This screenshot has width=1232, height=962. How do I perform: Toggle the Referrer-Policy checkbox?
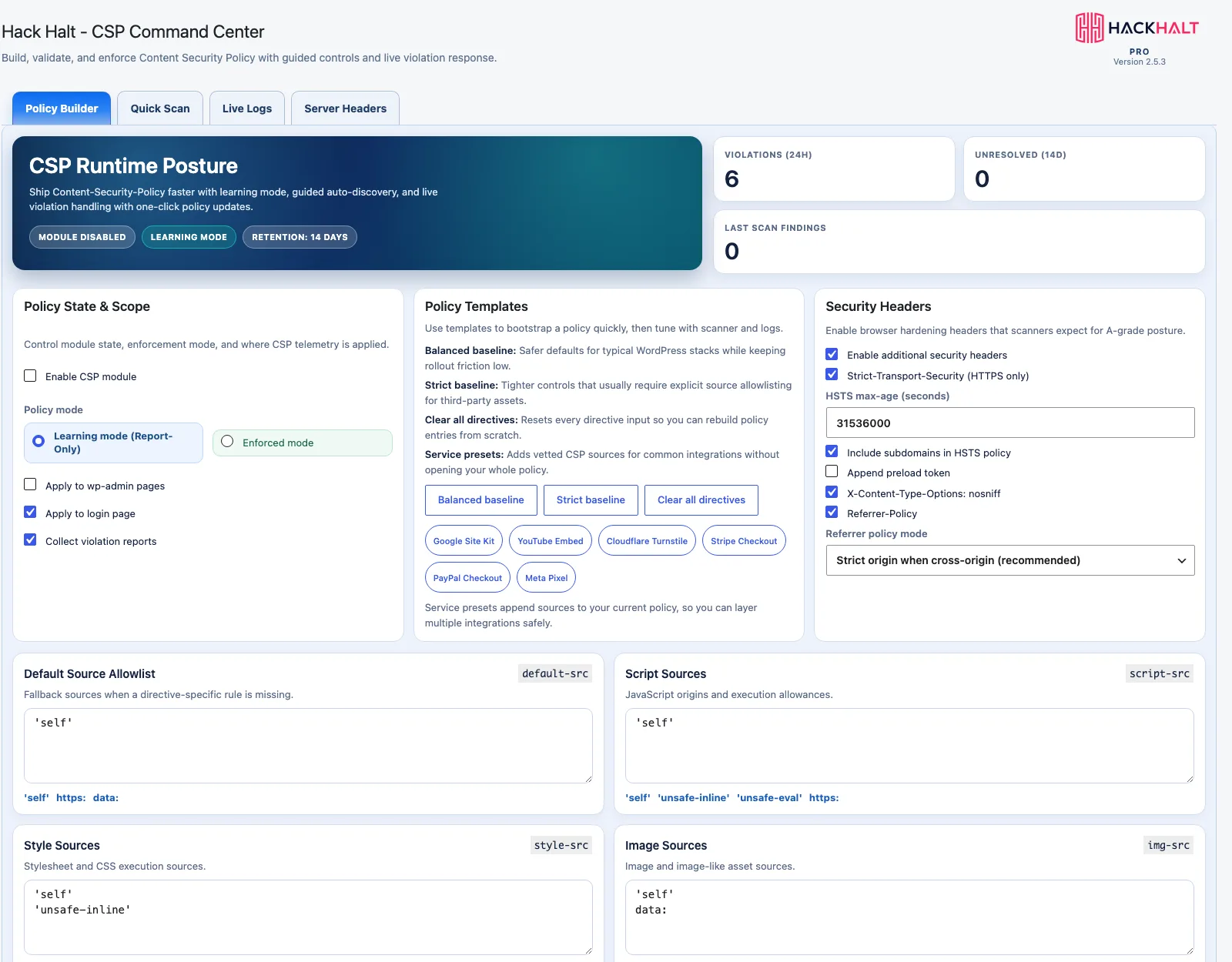pyautogui.click(x=832, y=513)
